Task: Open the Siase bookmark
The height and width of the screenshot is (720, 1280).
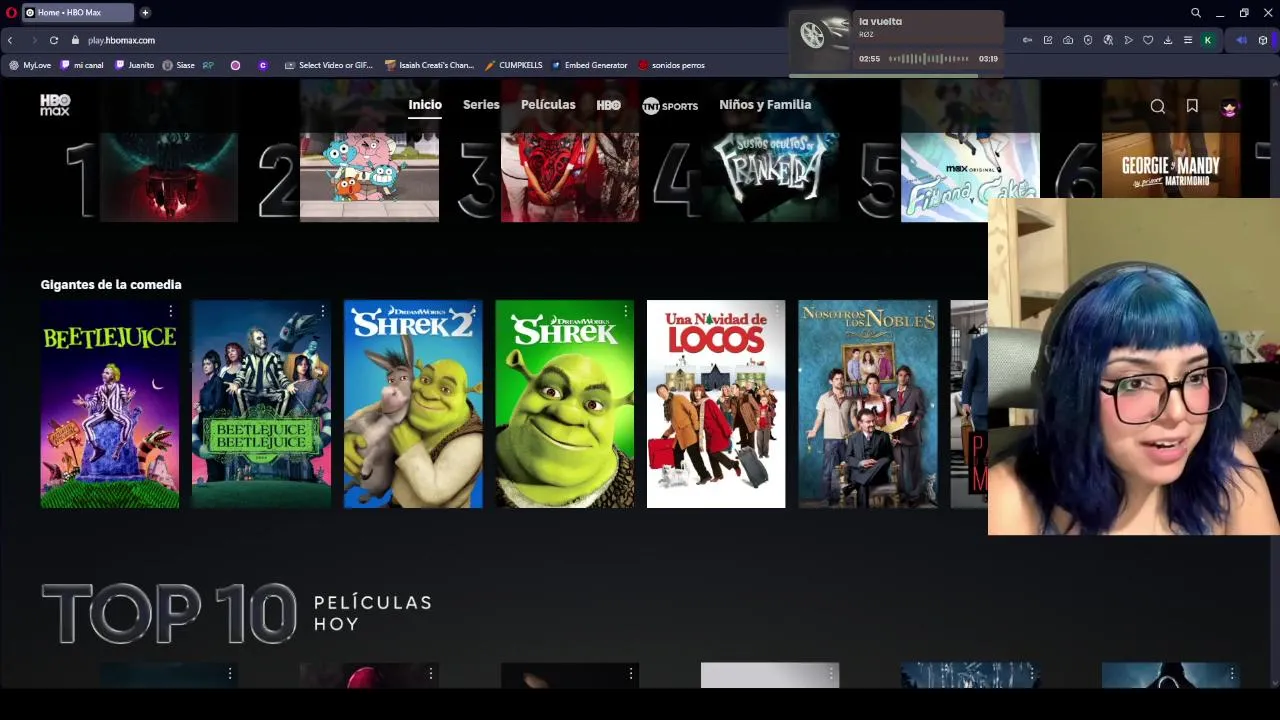Action: pyautogui.click(x=179, y=65)
